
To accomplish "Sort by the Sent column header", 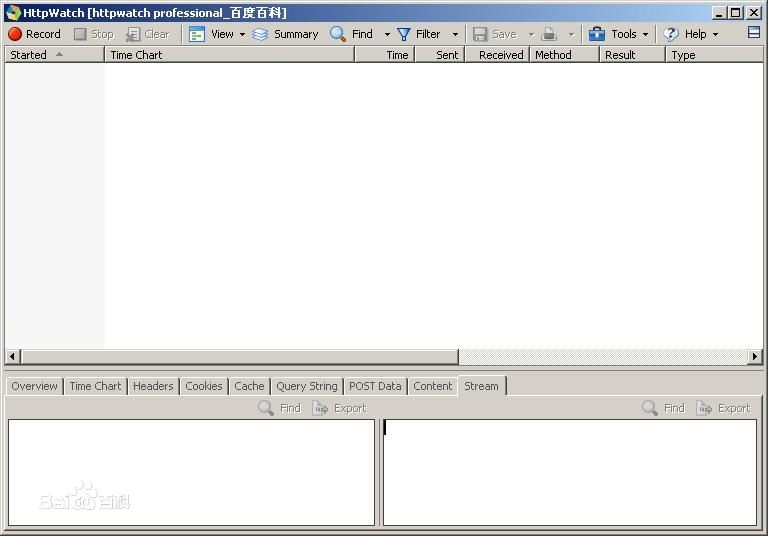I will 440,55.
